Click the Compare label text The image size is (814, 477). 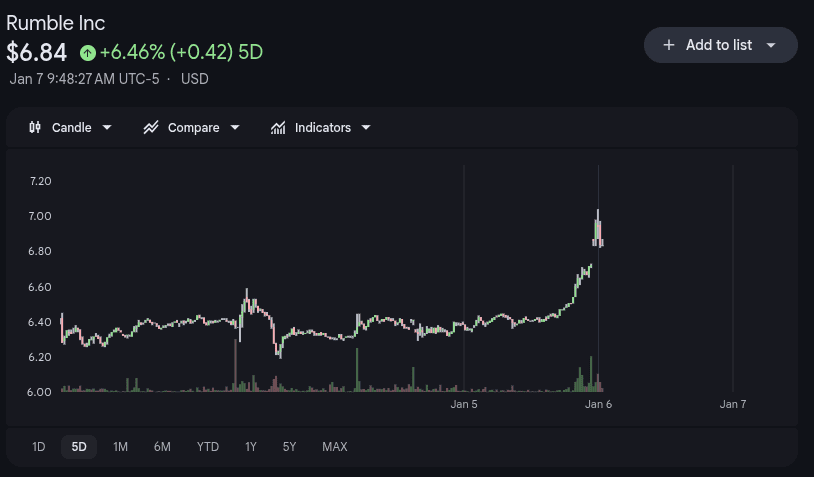194,128
